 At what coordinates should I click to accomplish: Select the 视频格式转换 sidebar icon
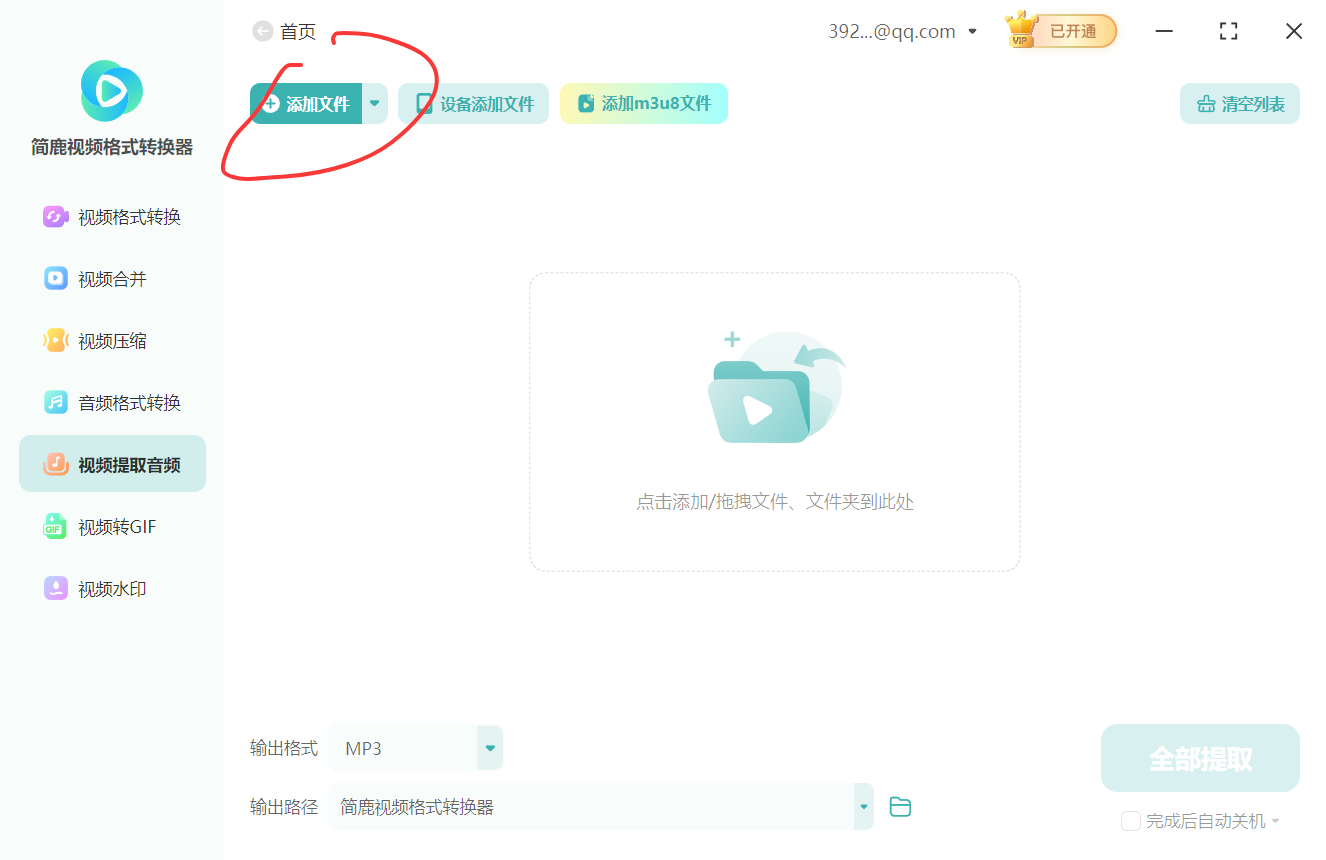[x=55, y=216]
